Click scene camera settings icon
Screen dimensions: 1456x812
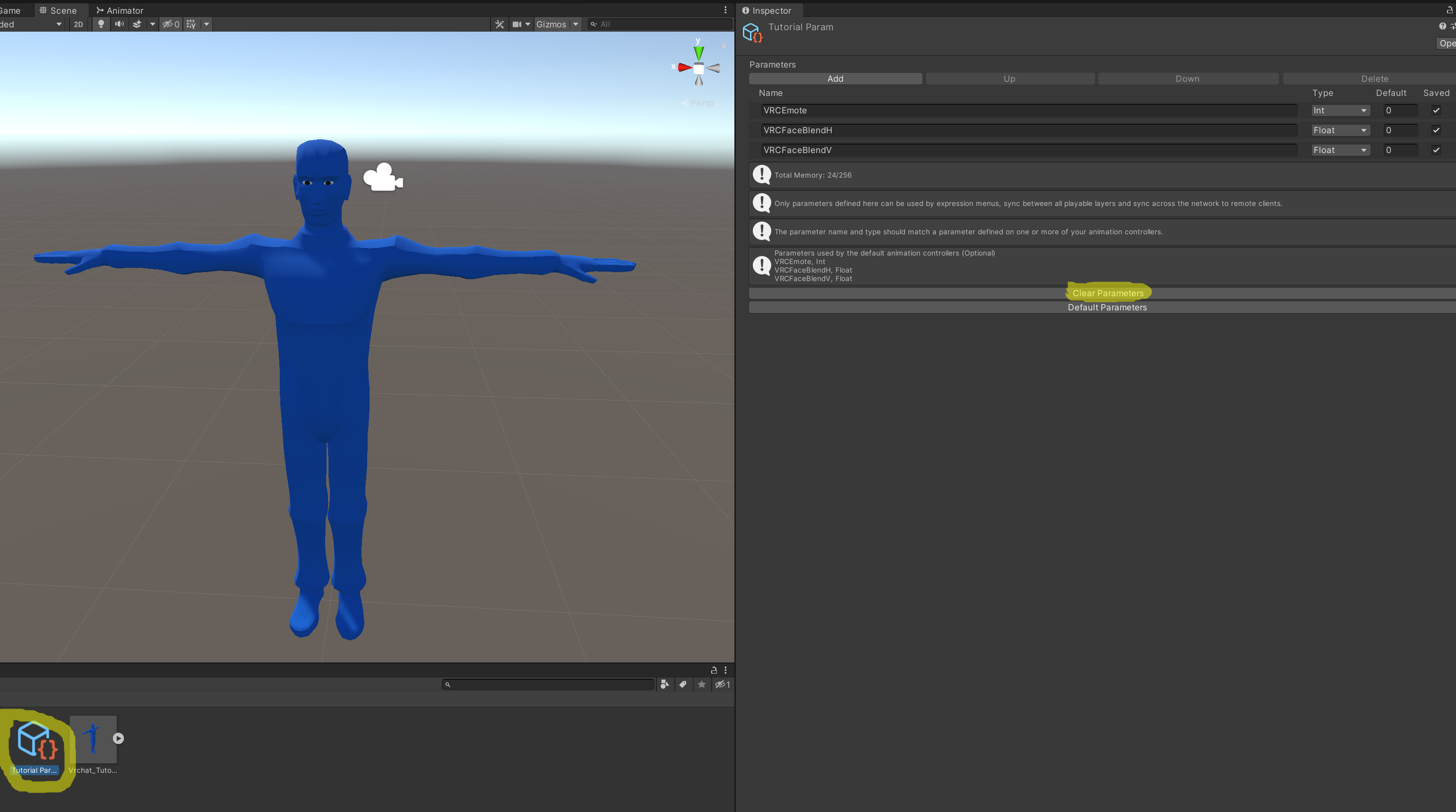tap(517, 24)
